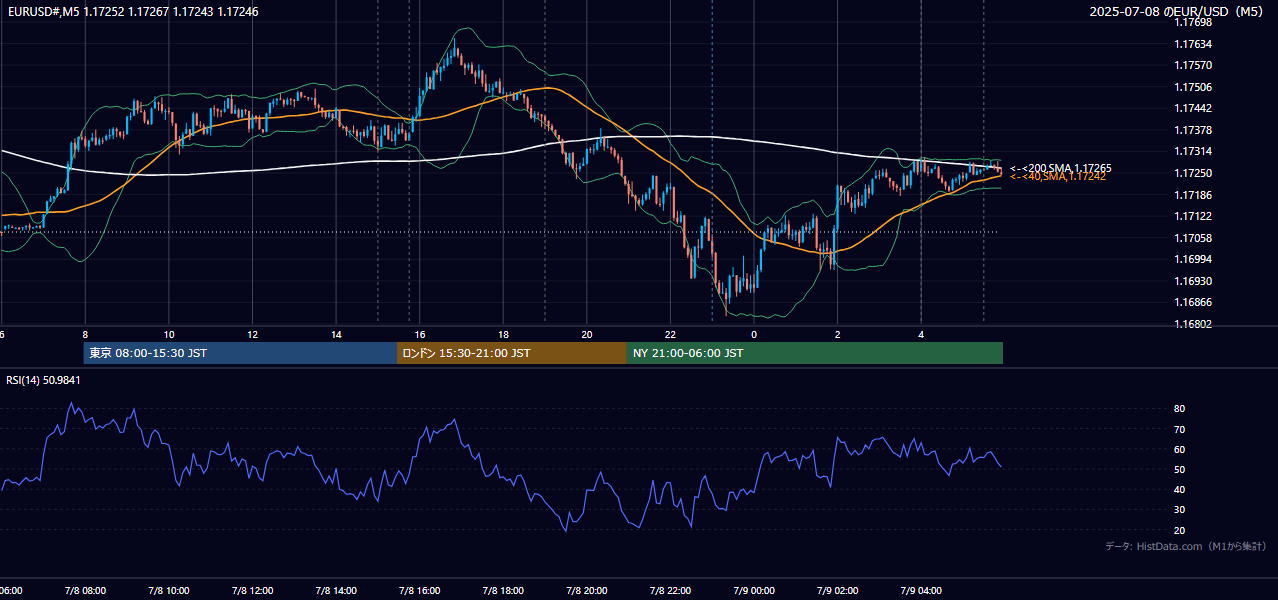Click price axis label 1.17570
Screen dimensions: 1278x600
[x=1193, y=65]
